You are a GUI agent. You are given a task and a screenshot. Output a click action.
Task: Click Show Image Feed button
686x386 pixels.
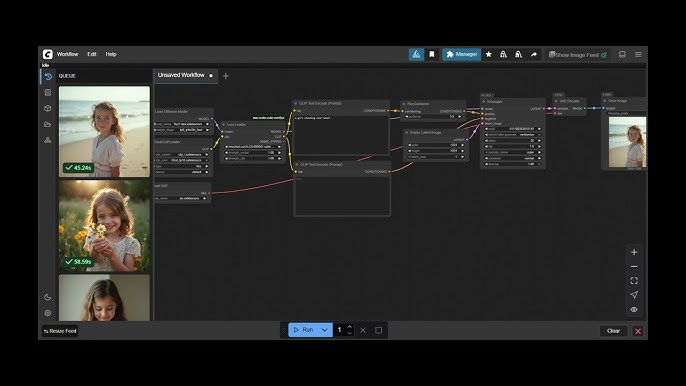coord(578,55)
